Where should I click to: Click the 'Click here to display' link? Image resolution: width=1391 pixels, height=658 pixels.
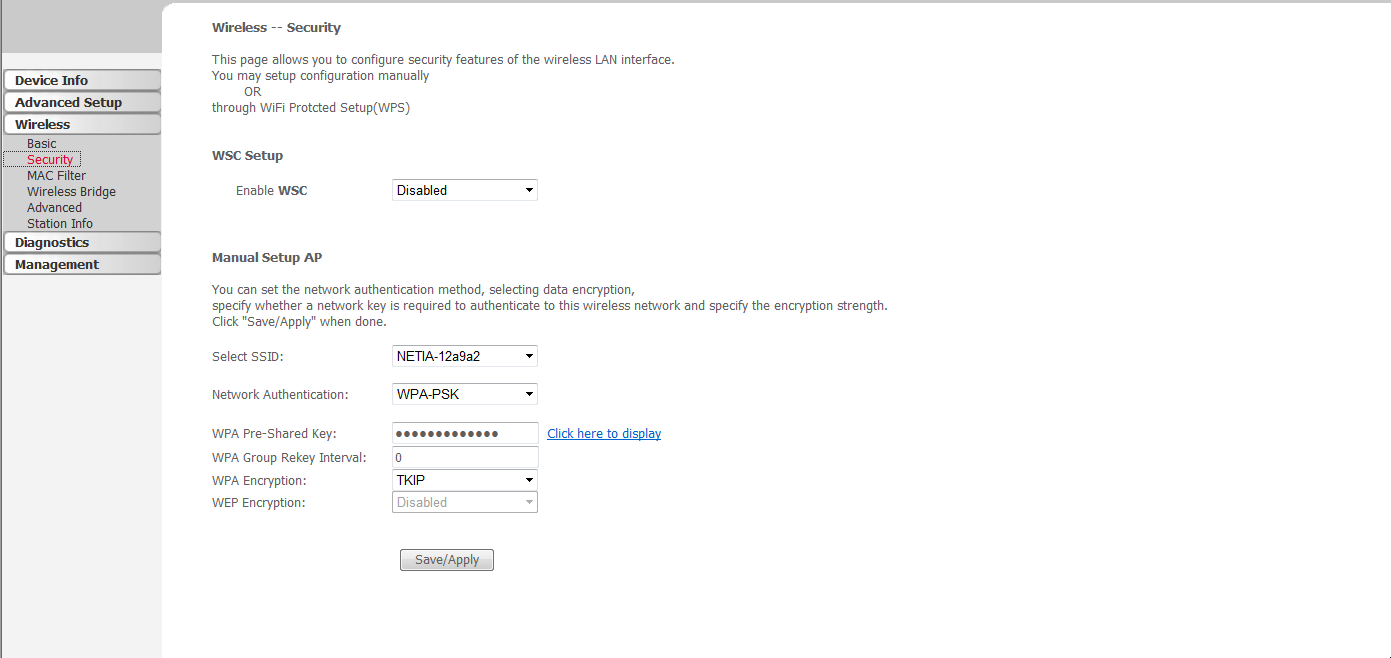(604, 434)
